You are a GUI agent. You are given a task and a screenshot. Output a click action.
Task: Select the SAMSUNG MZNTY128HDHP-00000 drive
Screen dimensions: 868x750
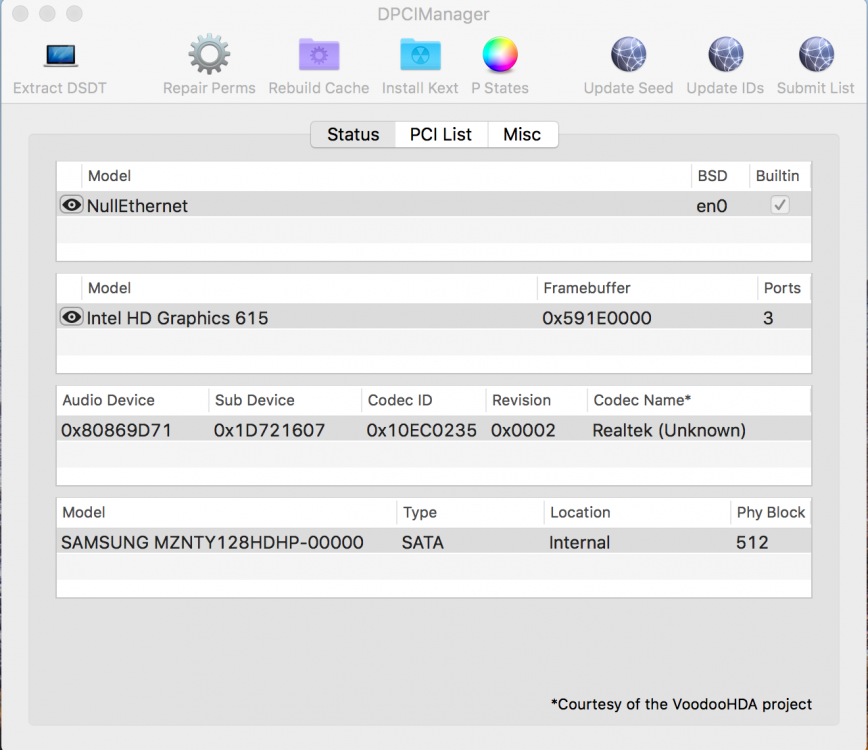coord(212,542)
